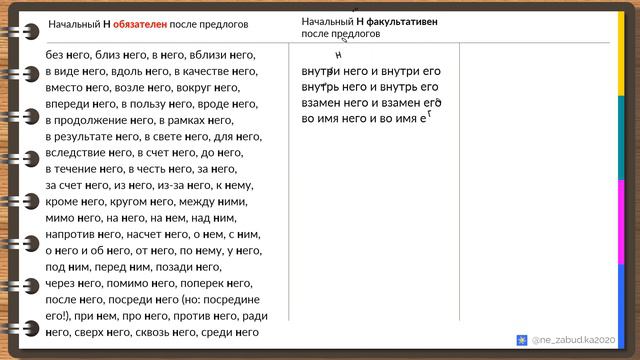Select the line 'внутри него и внутри его'
Image resolution: width=640 pixels, height=360 pixels.
pyautogui.click(x=371, y=71)
